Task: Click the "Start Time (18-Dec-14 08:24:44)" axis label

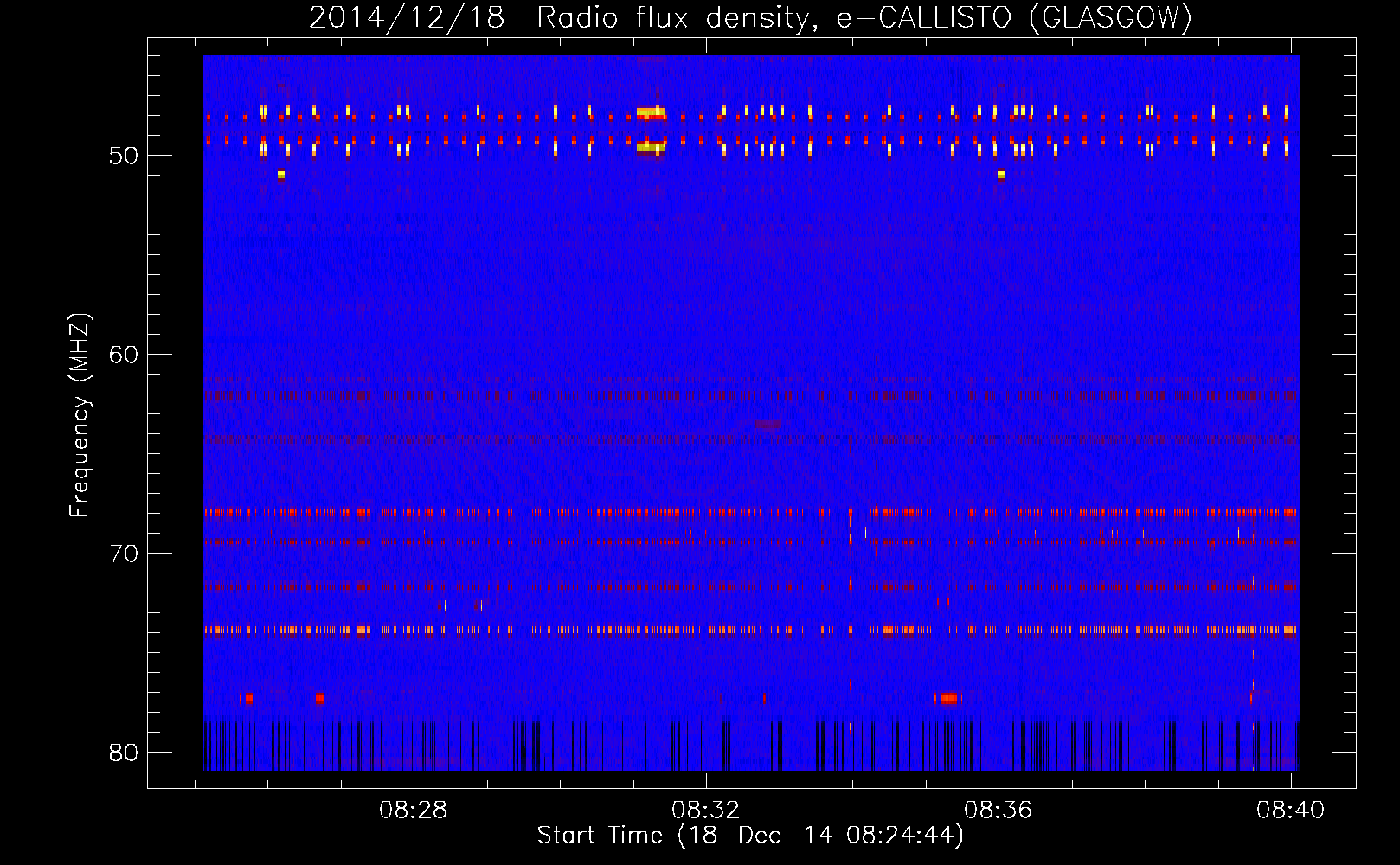Action: (x=750, y=836)
